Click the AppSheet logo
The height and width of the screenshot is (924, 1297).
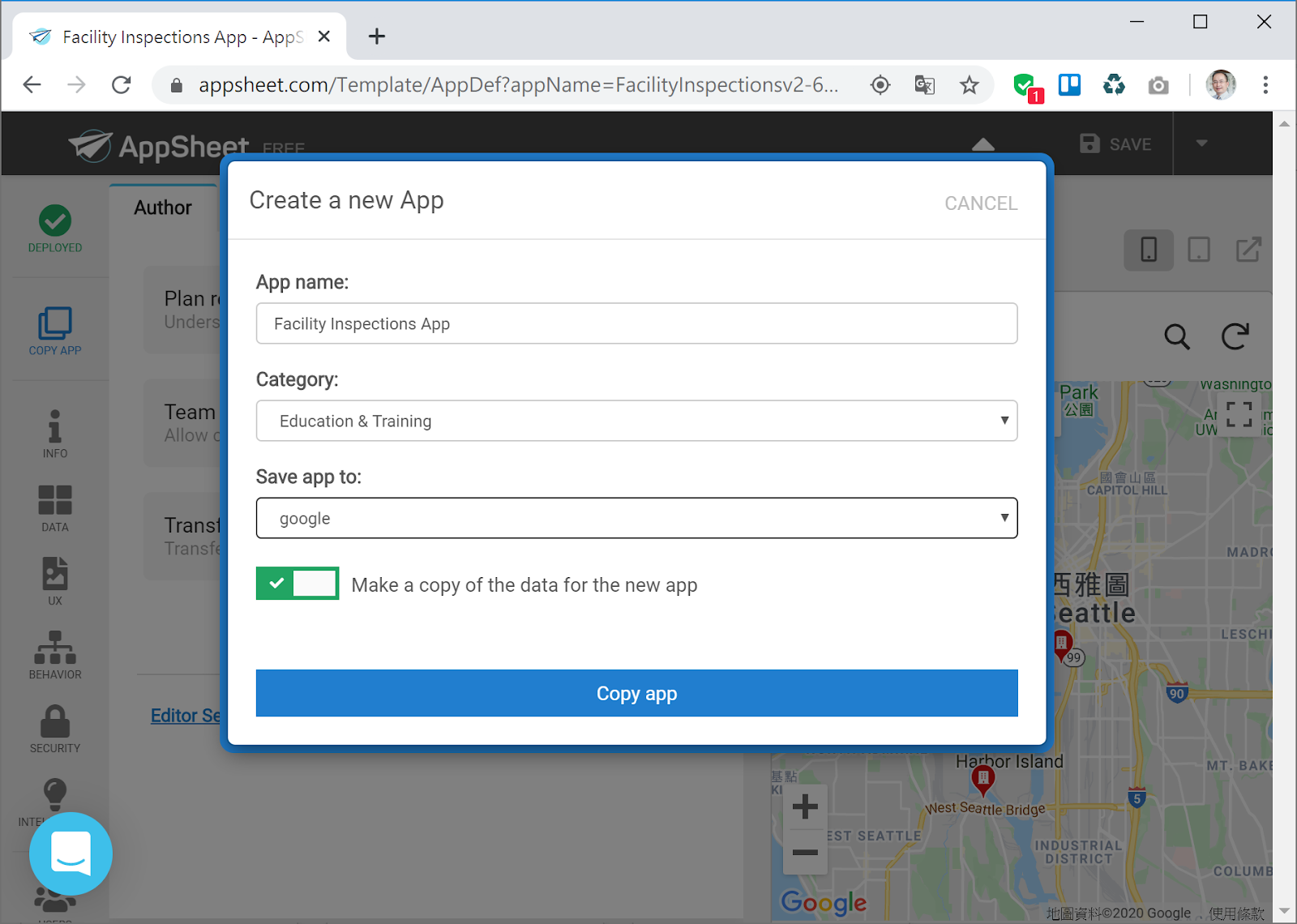(159, 146)
